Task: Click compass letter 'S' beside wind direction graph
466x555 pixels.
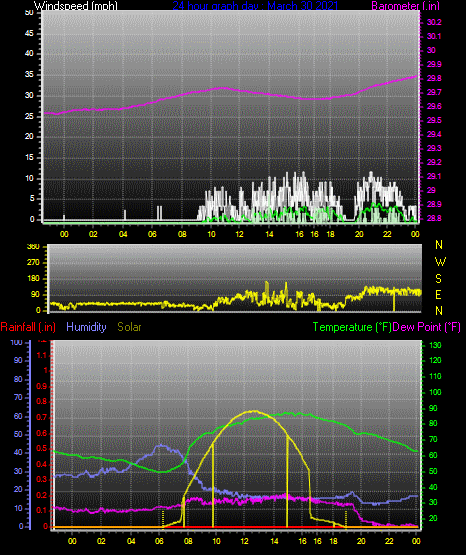Action: pyautogui.click(x=438, y=279)
